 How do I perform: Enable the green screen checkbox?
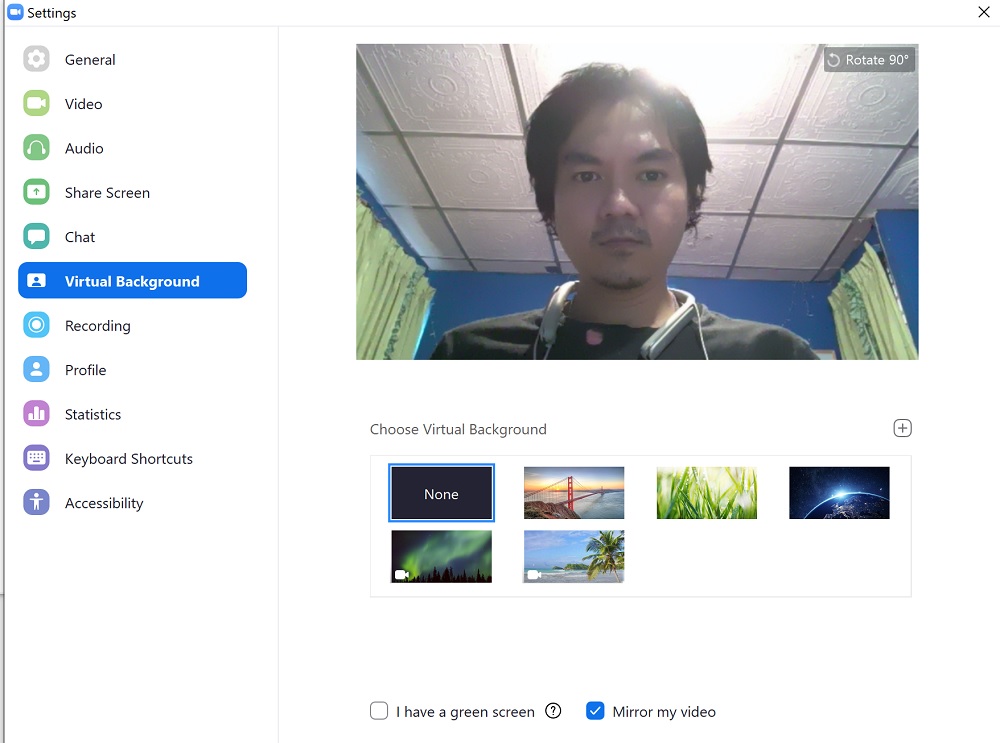(379, 710)
